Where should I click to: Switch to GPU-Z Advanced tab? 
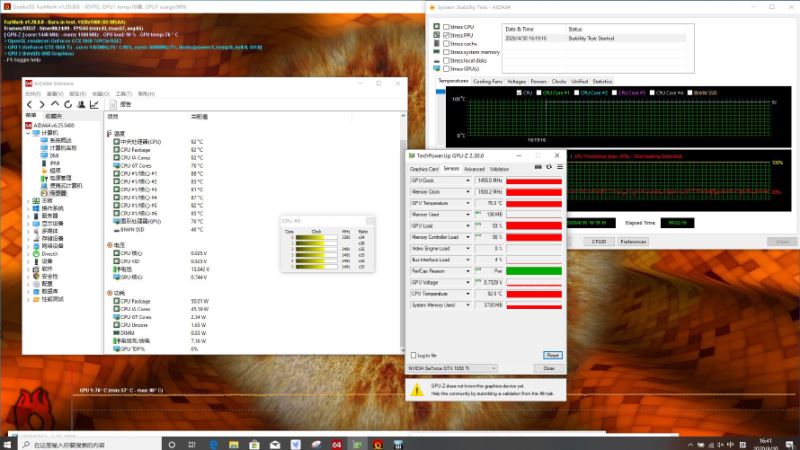(x=474, y=169)
